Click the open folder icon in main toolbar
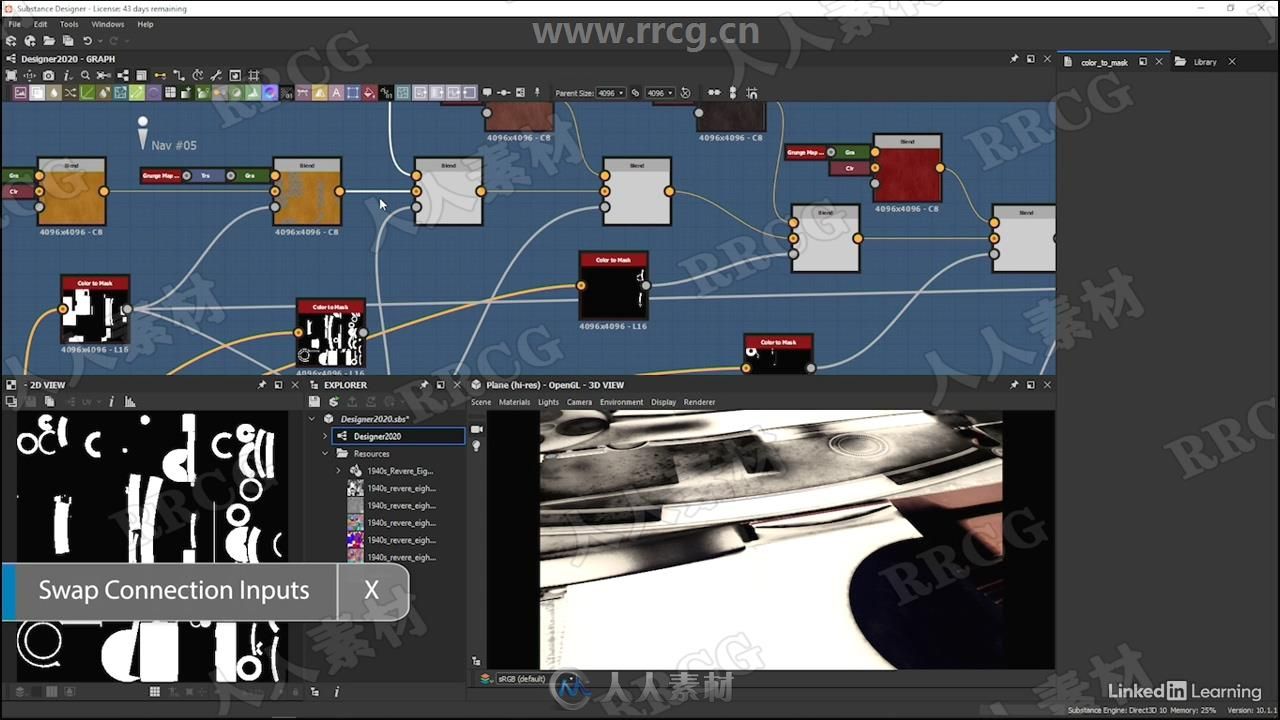 (49, 41)
